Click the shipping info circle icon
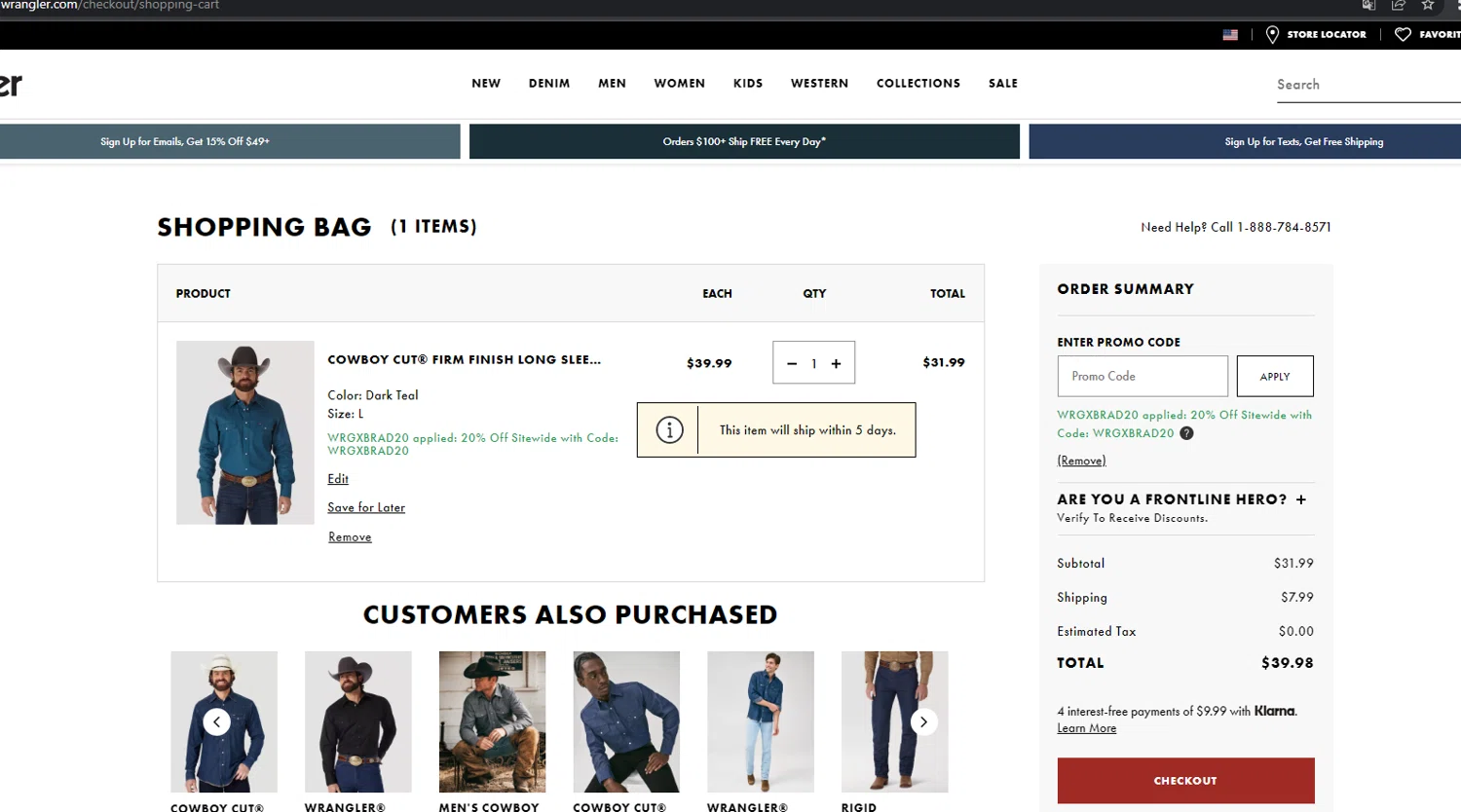 pyautogui.click(x=669, y=429)
